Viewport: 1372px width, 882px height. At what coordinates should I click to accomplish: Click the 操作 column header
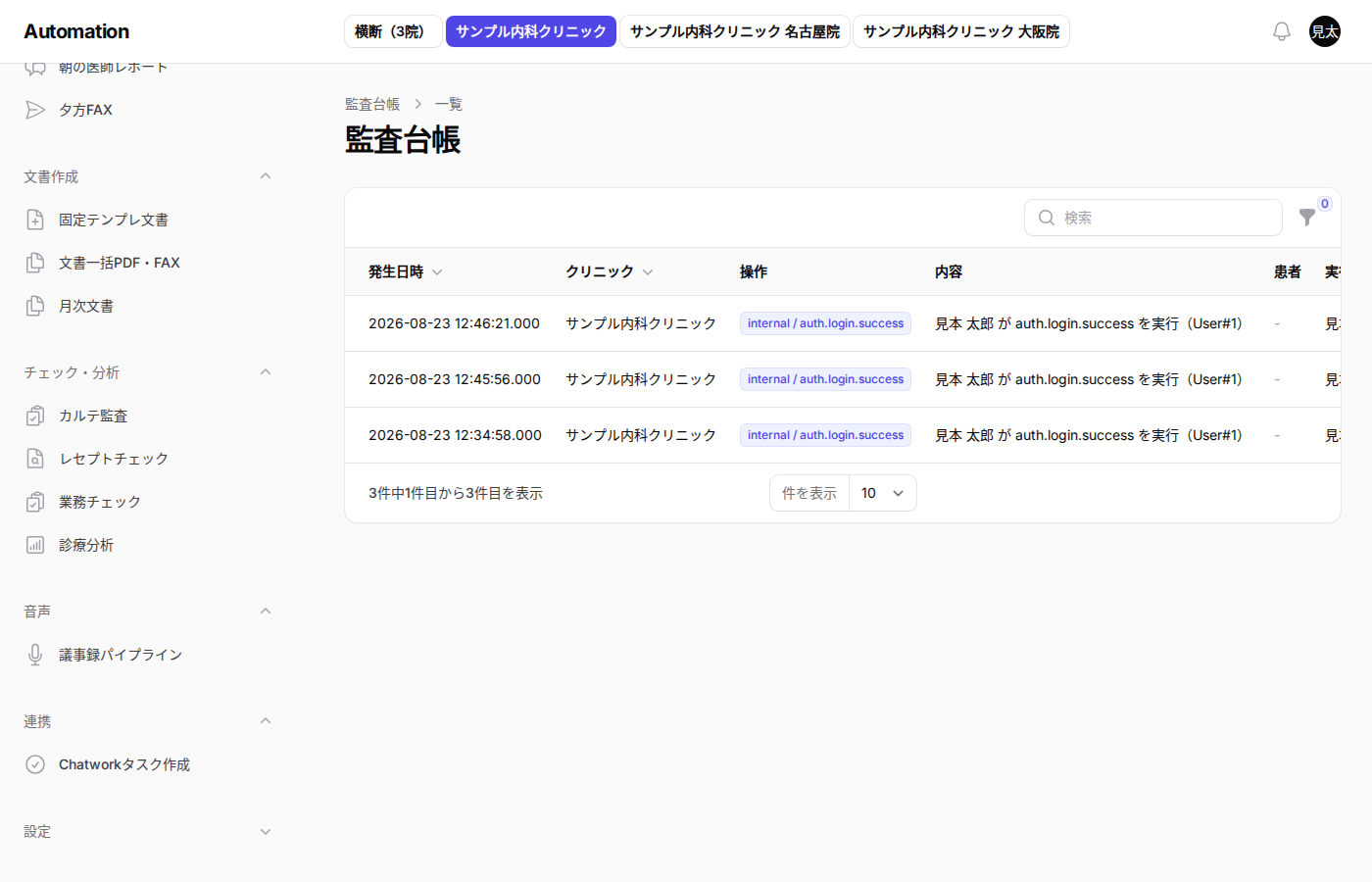pos(754,271)
